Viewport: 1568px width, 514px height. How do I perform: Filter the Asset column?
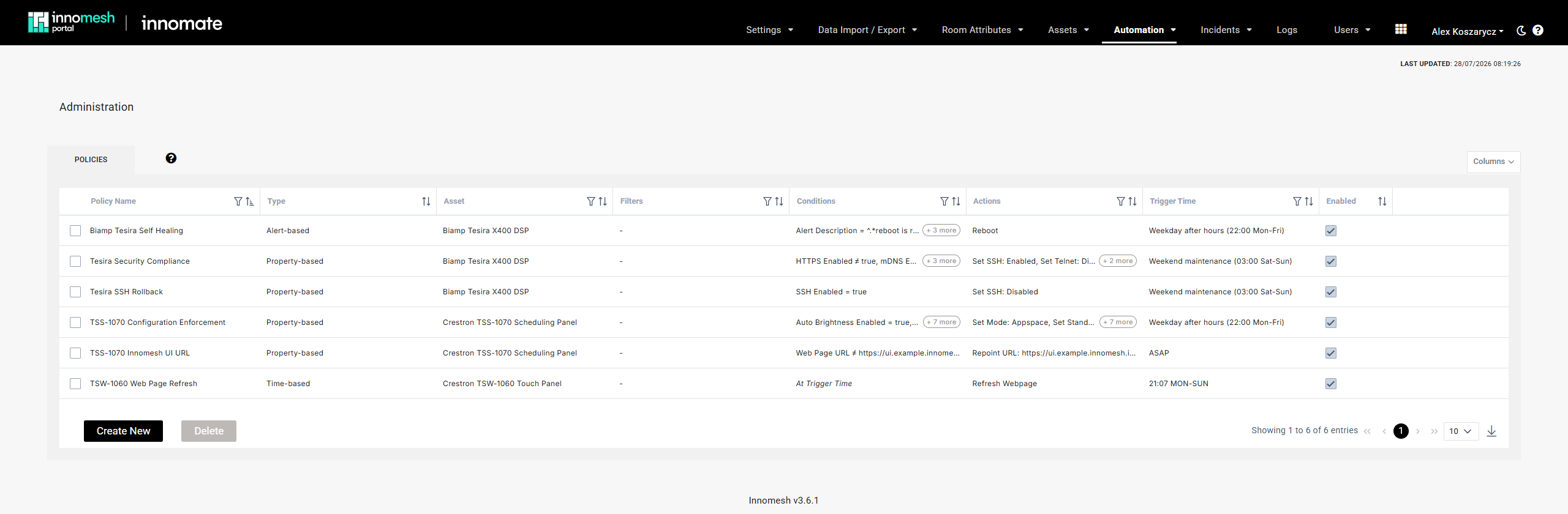pyautogui.click(x=591, y=201)
